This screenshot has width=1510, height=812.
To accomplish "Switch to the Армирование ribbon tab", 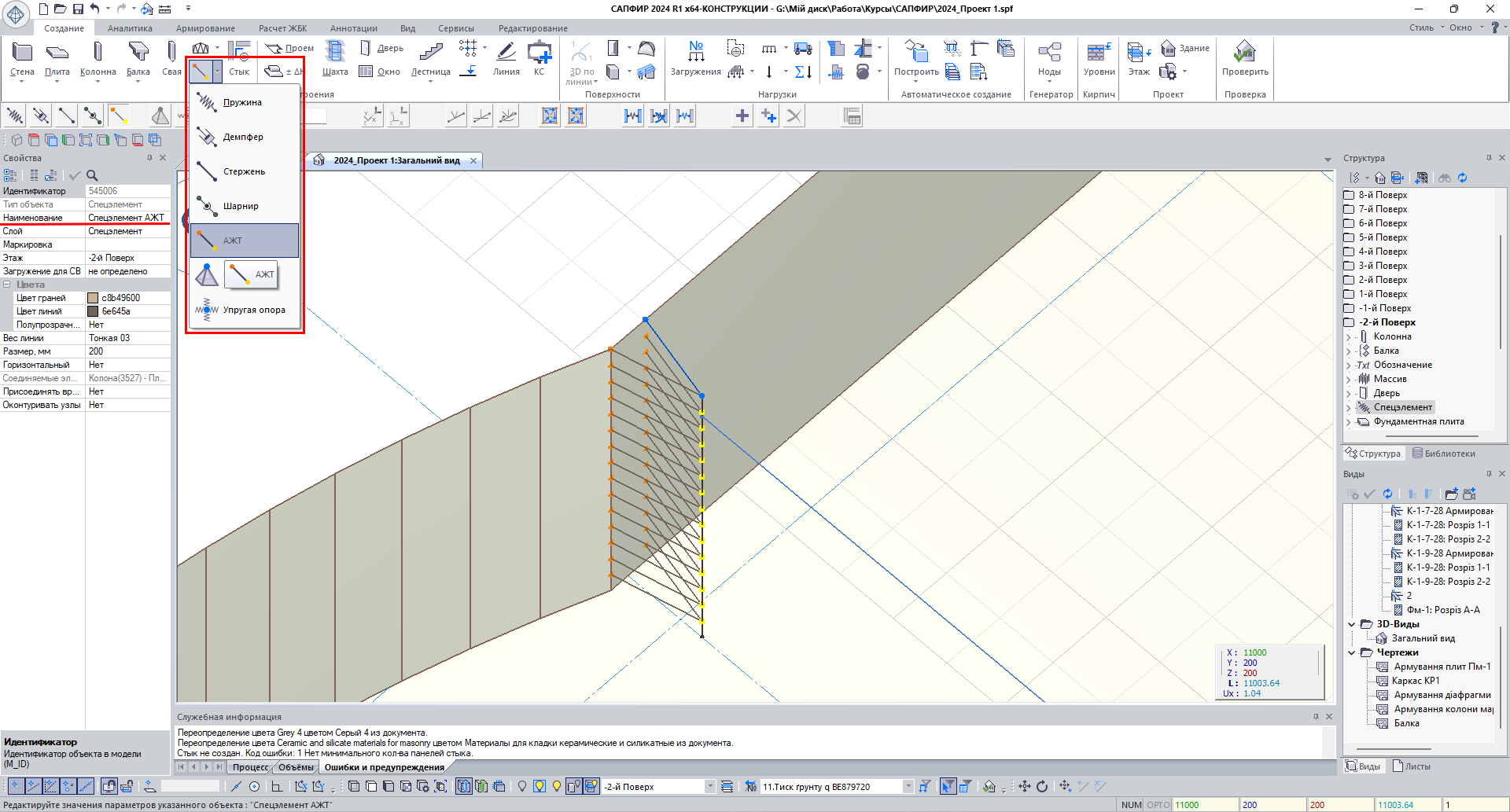I will tap(205, 28).
